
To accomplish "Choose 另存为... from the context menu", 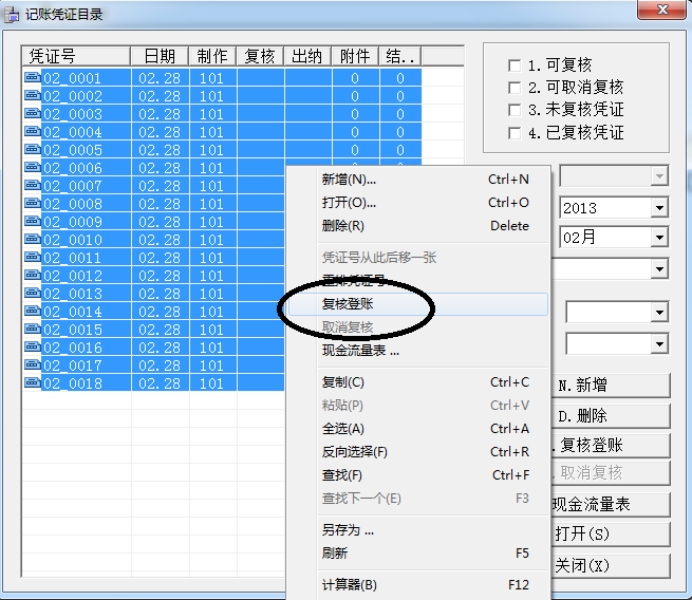I will 418,530.
